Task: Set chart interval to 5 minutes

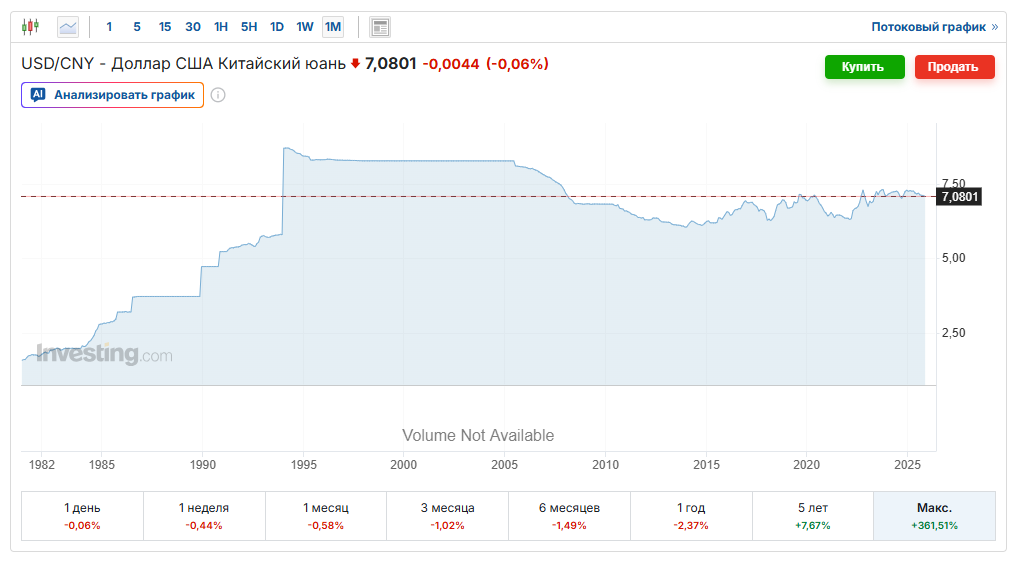Action: coord(137,27)
